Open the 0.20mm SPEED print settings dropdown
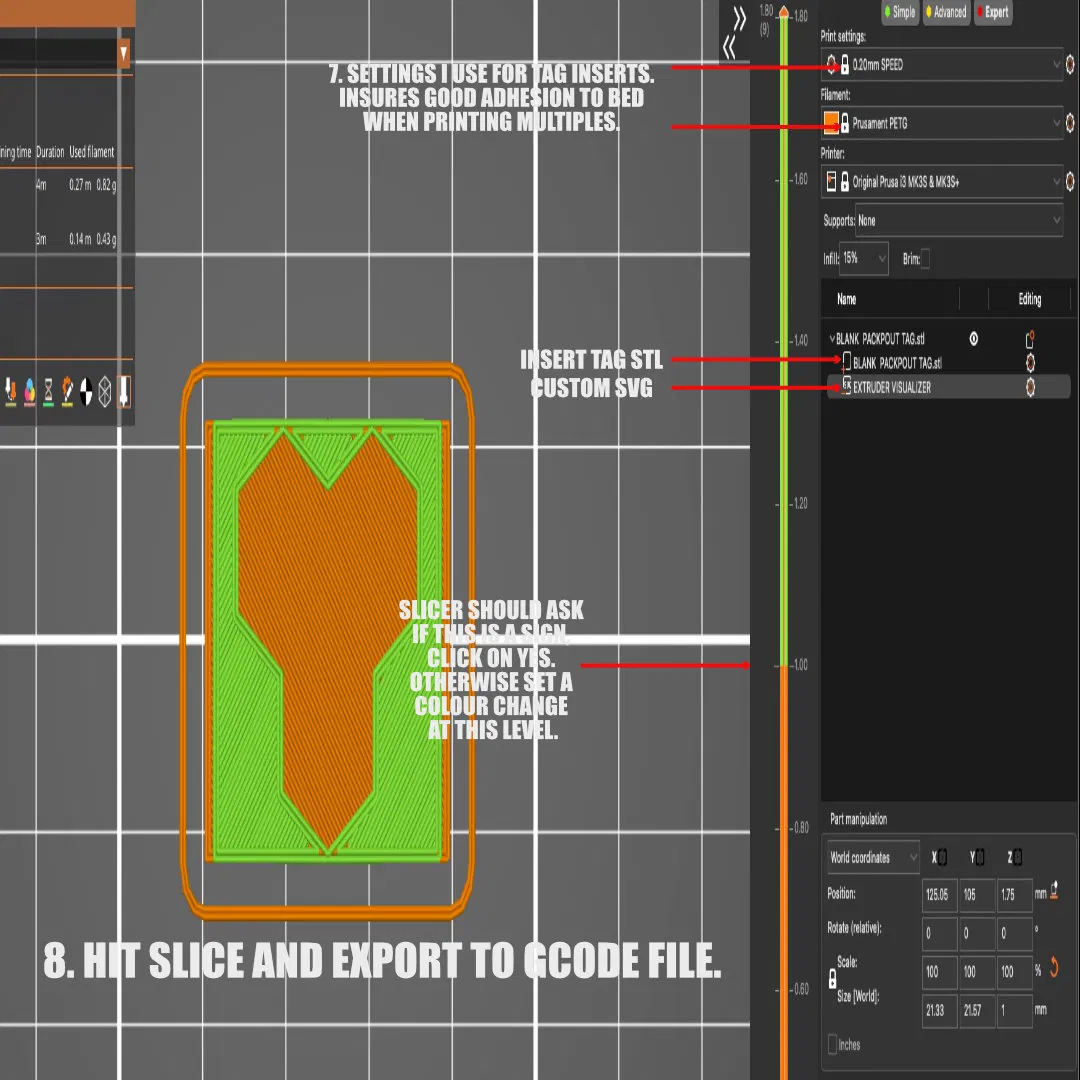 coord(942,65)
